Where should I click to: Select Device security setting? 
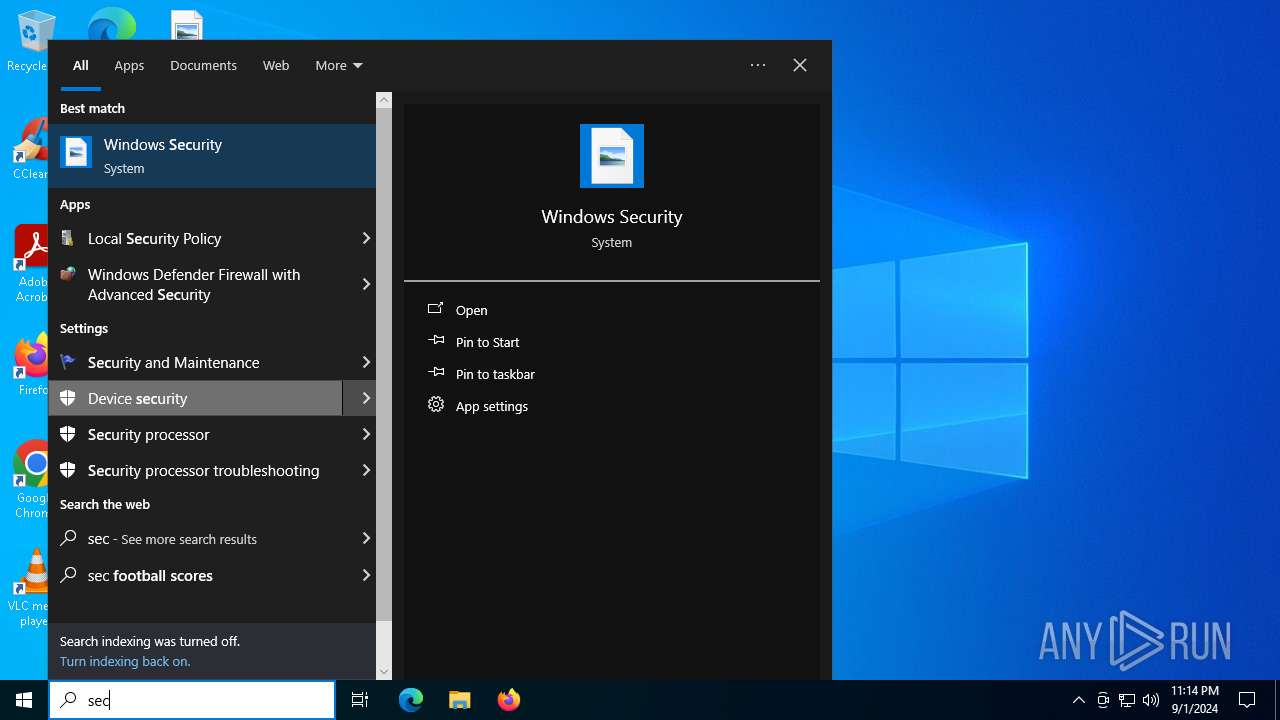coord(196,398)
